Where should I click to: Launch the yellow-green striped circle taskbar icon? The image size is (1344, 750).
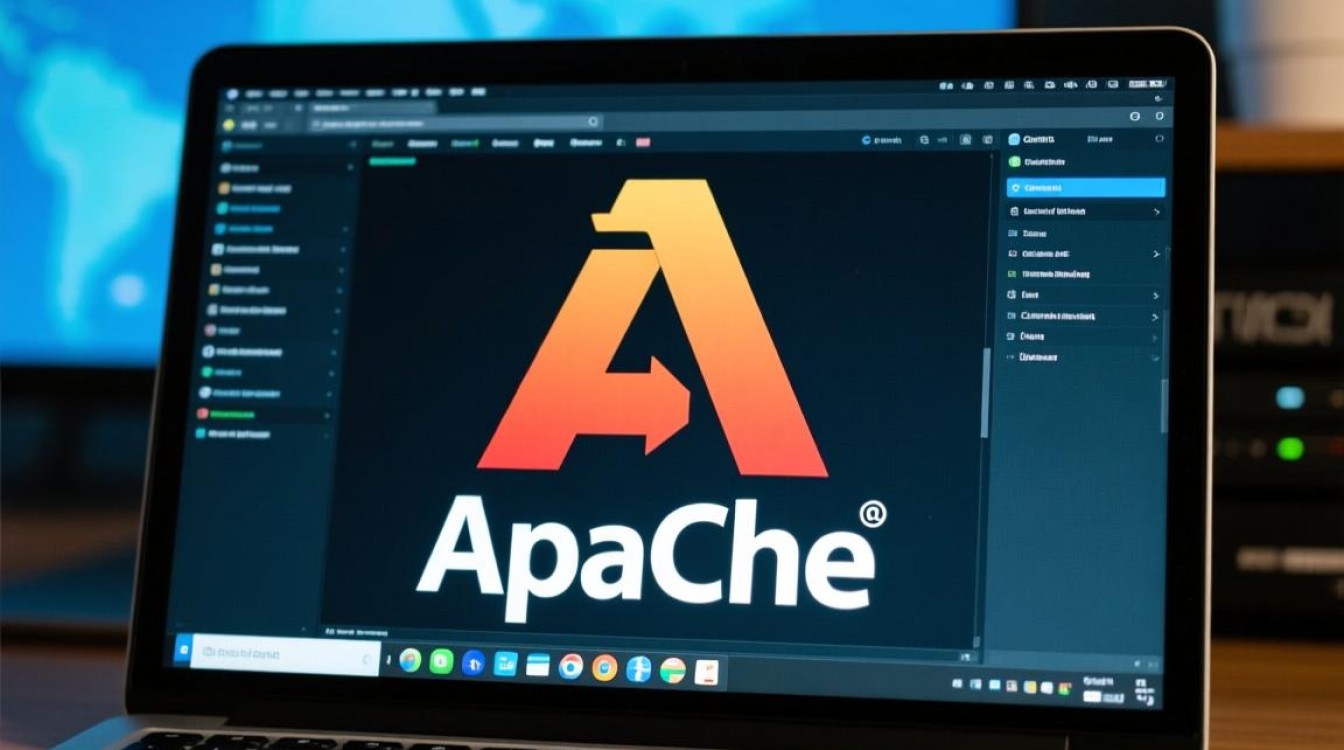(673, 670)
